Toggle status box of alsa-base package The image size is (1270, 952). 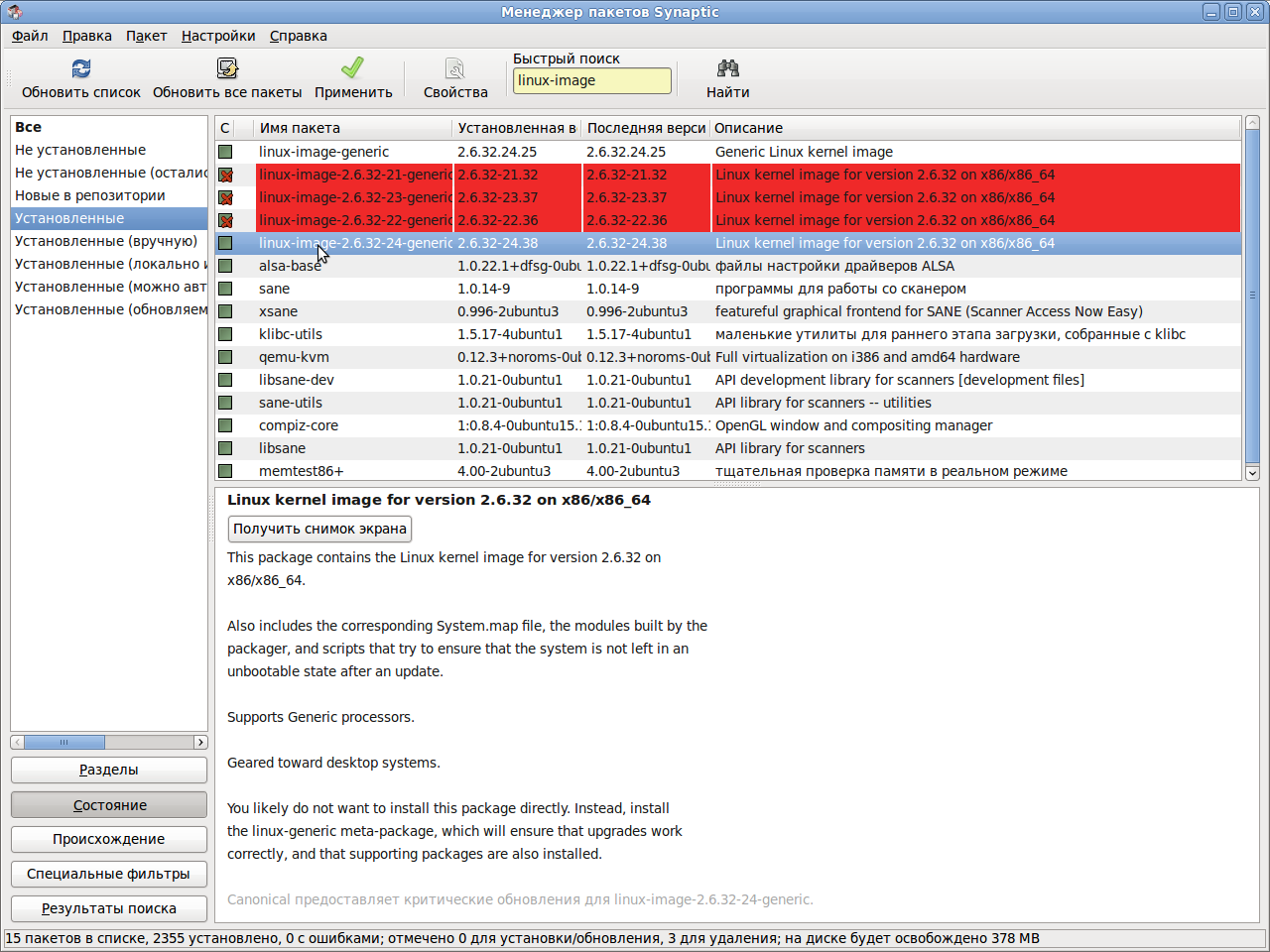pyautogui.click(x=225, y=266)
